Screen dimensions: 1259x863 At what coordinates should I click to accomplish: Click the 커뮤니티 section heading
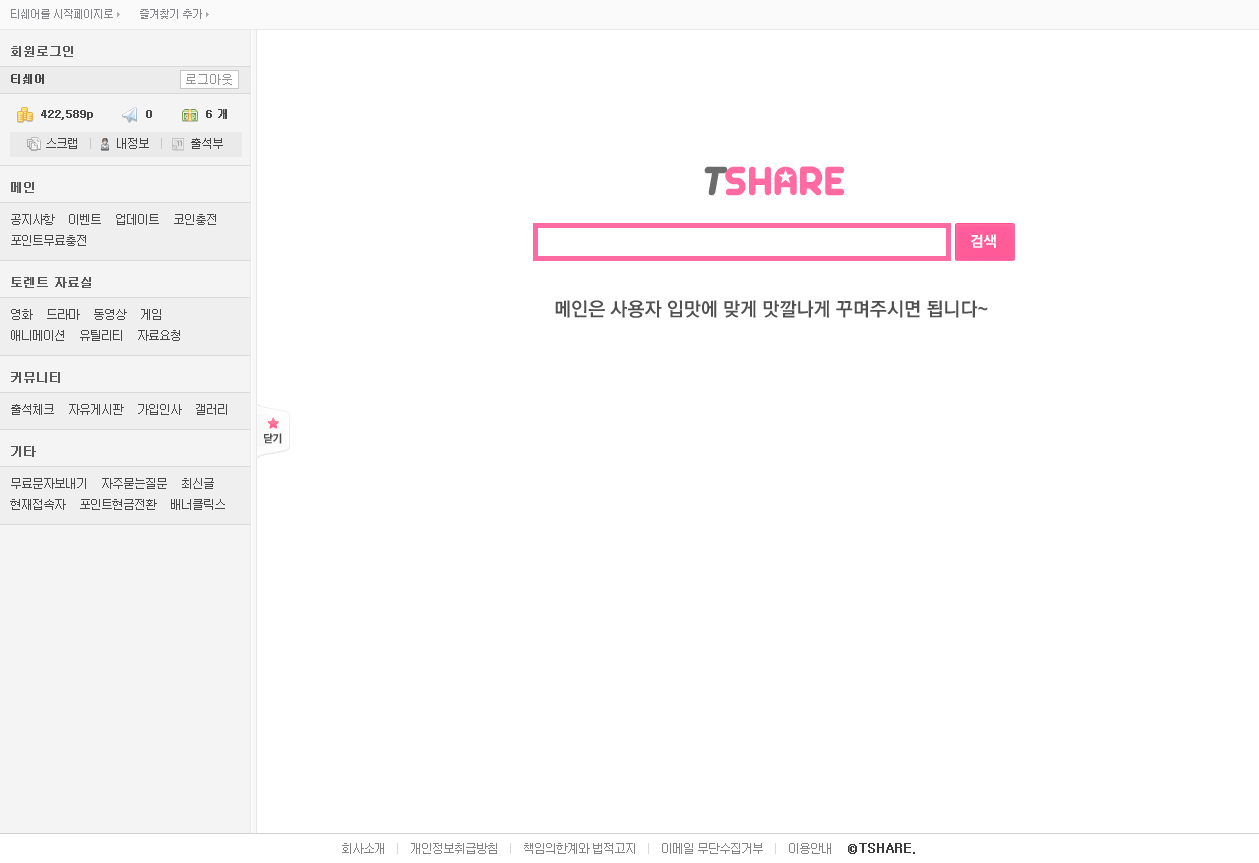36,377
